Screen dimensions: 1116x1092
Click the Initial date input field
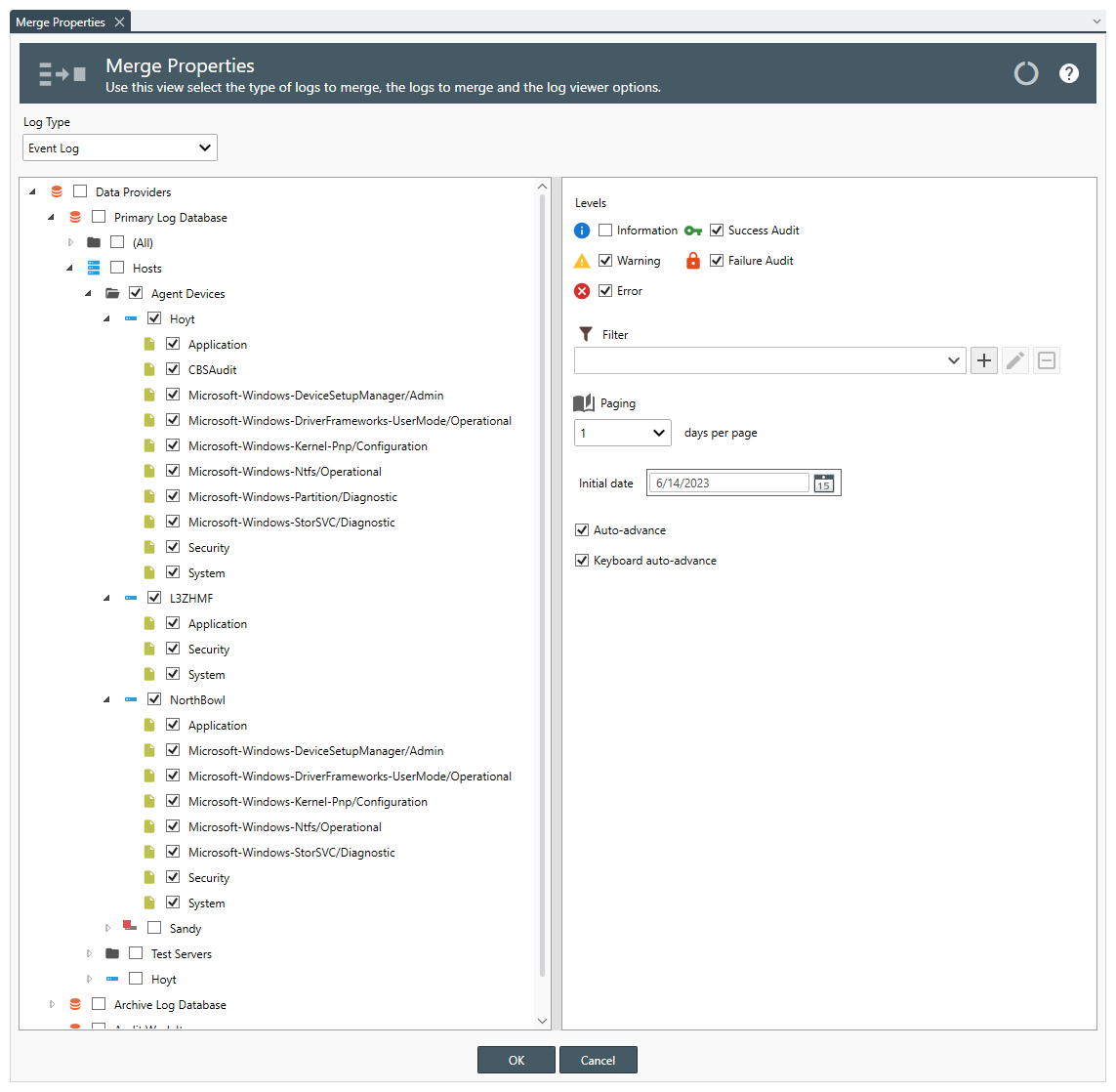tap(728, 483)
